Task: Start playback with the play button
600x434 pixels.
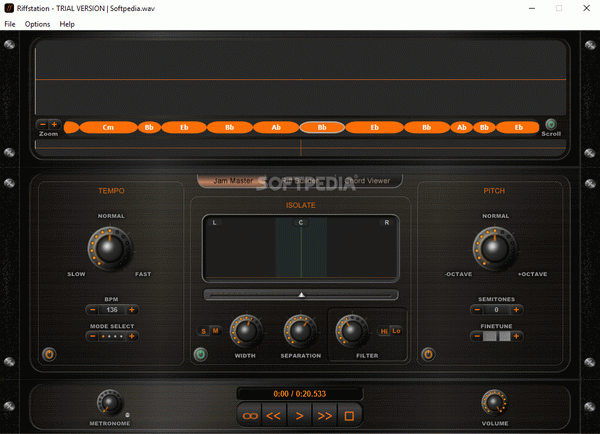Action: coord(299,416)
